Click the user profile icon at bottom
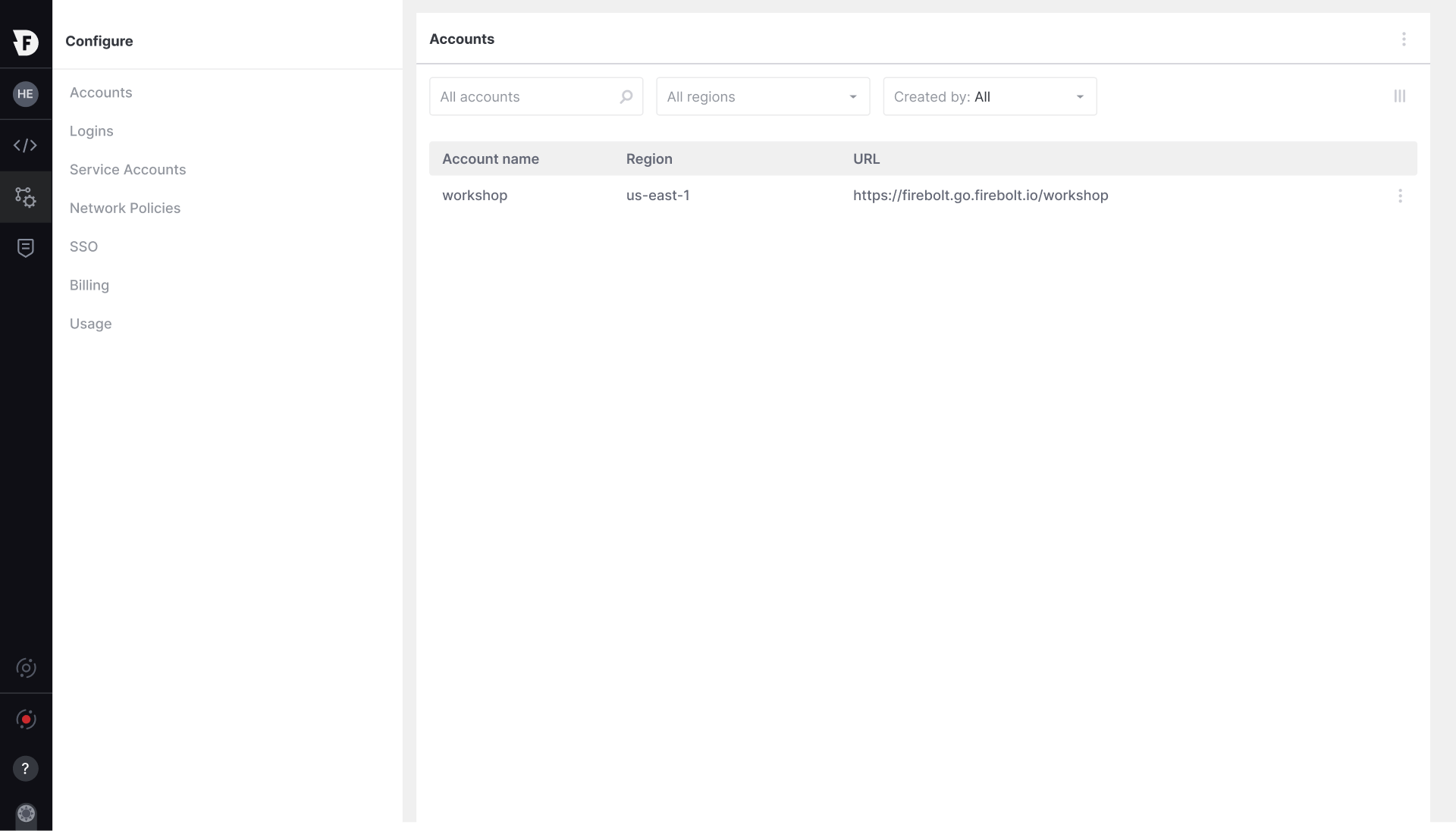Screen dimensions: 1456x831 click(x=26, y=814)
